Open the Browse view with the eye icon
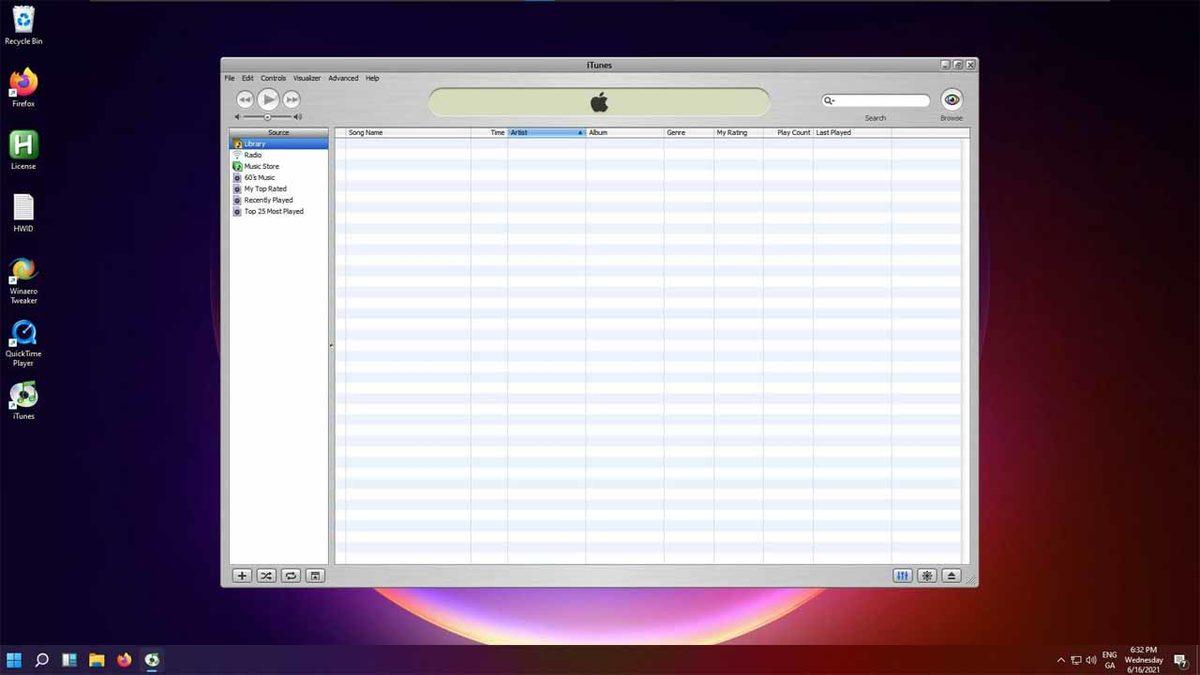Viewport: 1200px width, 675px height. click(x=950, y=99)
